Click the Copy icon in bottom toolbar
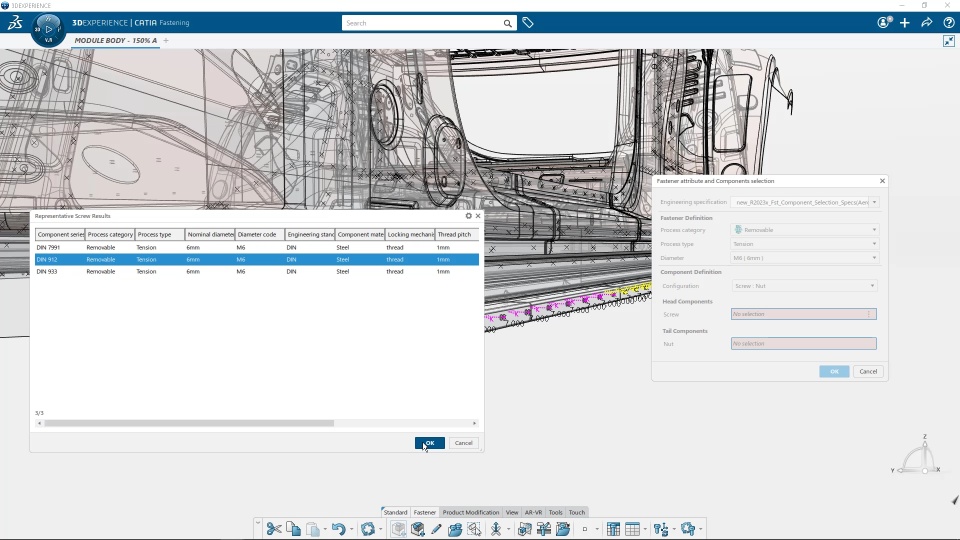The image size is (960, 540). [x=293, y=528]
